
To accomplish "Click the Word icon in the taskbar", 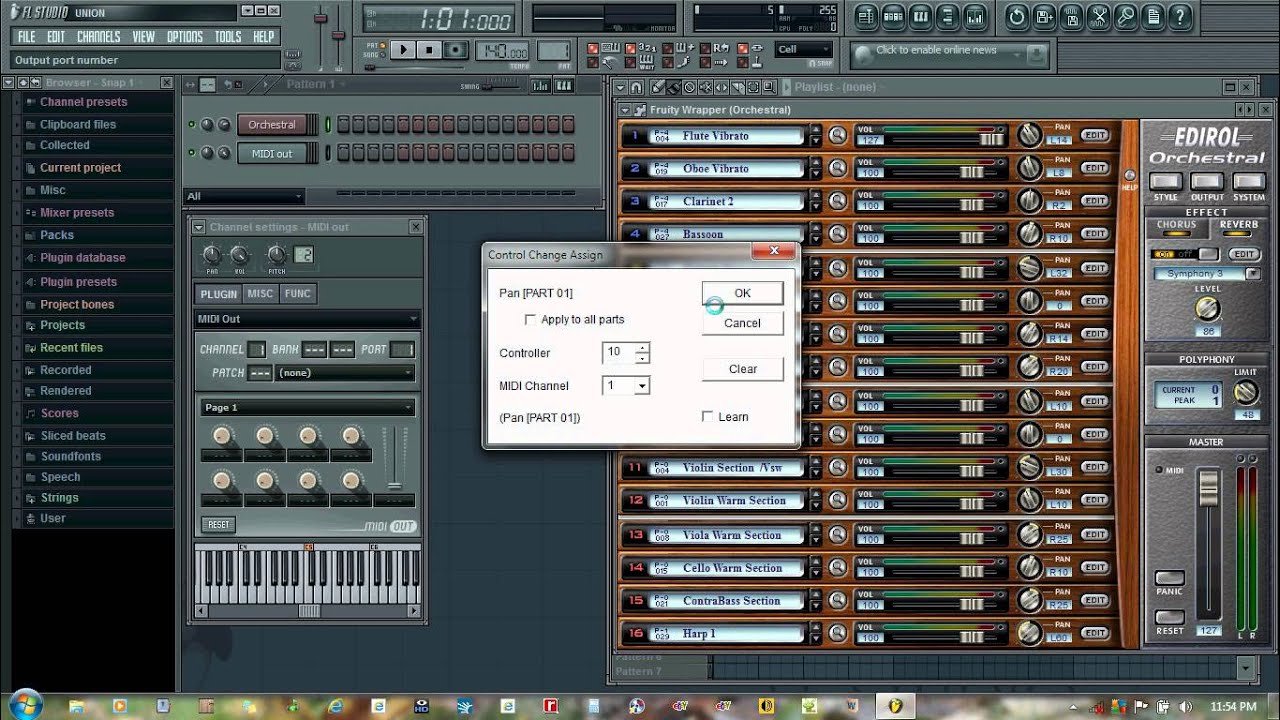I will click(852, 706).
